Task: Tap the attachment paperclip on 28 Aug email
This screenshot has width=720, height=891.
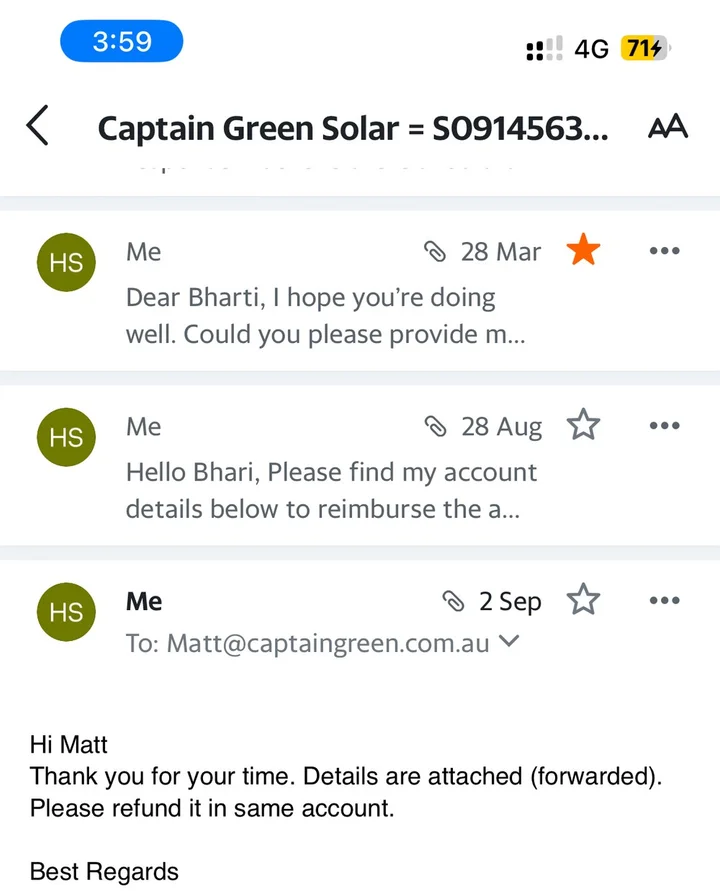Action: tap(435, 426)
